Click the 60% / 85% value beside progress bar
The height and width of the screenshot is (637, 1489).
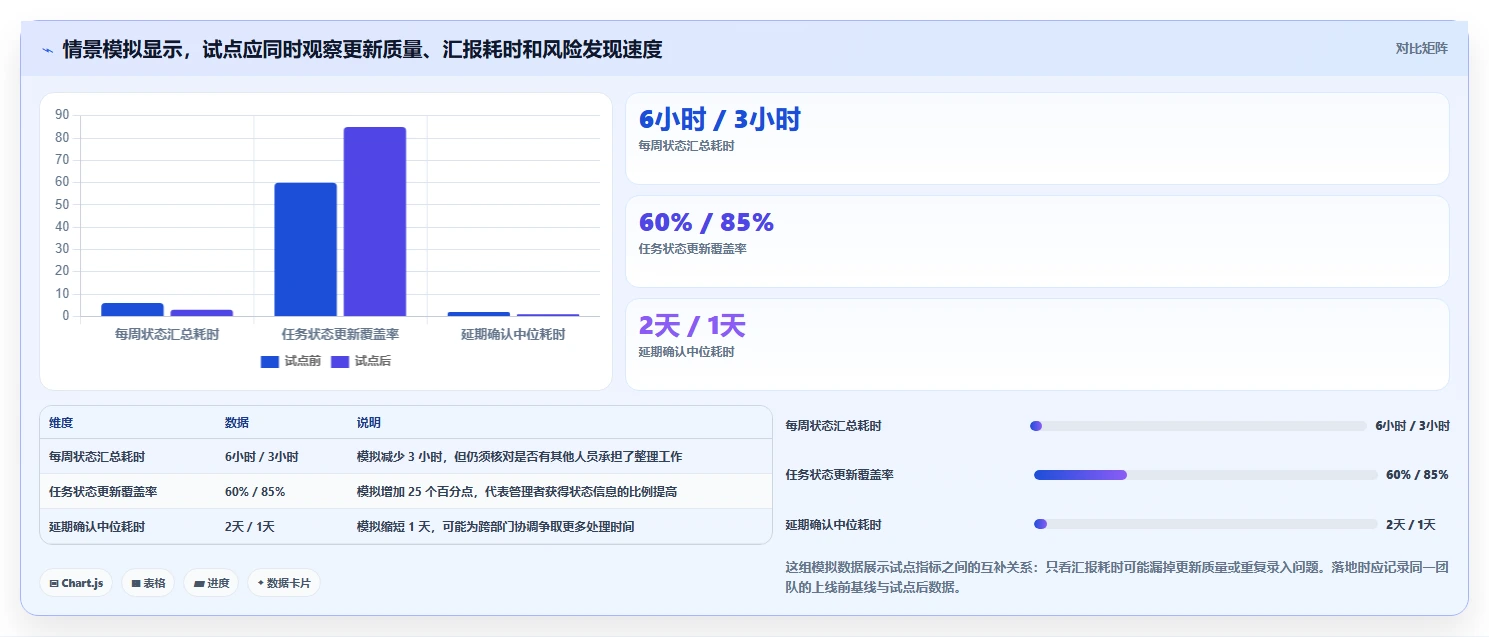pyautogui.click(x=1417, y=475)
